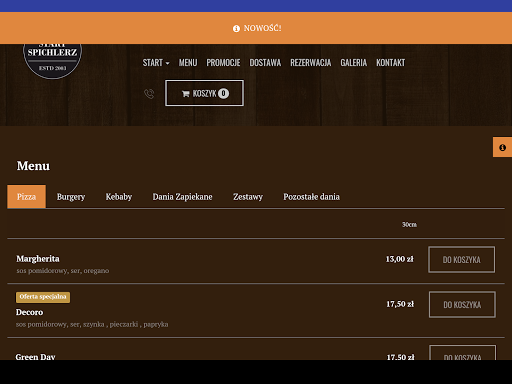Click the Margherita ingredients description
Image resolution: width=512 pixels, height=384 pixels.
point(63,271)
